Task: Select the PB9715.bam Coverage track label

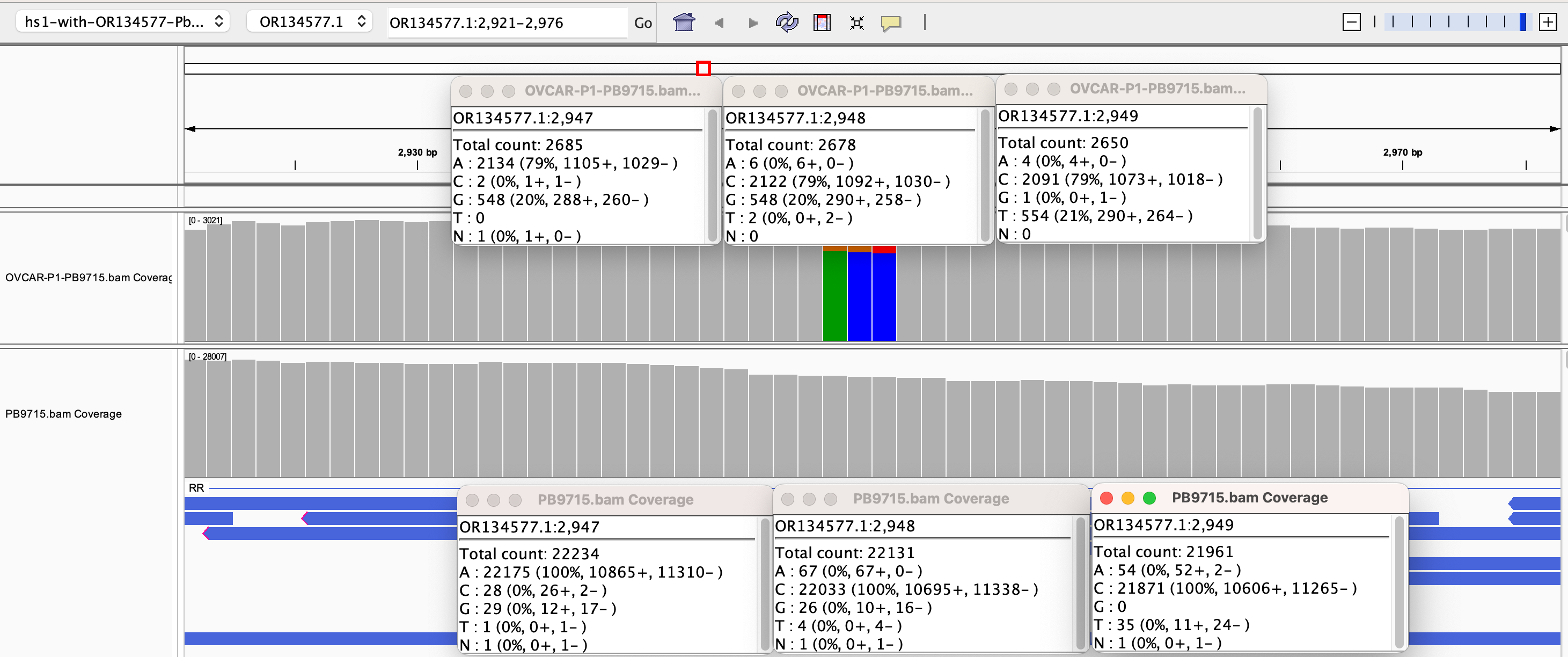Action: (x=63, y=414)
